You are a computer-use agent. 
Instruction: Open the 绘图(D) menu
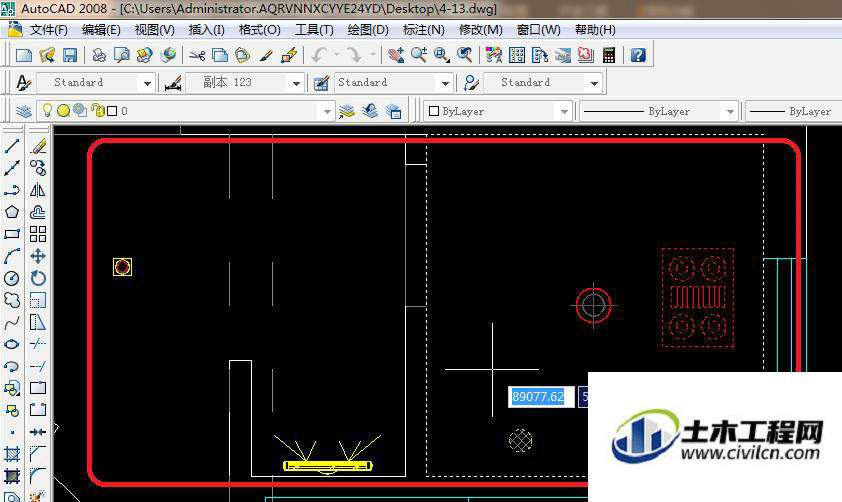(x=368, y=30)
